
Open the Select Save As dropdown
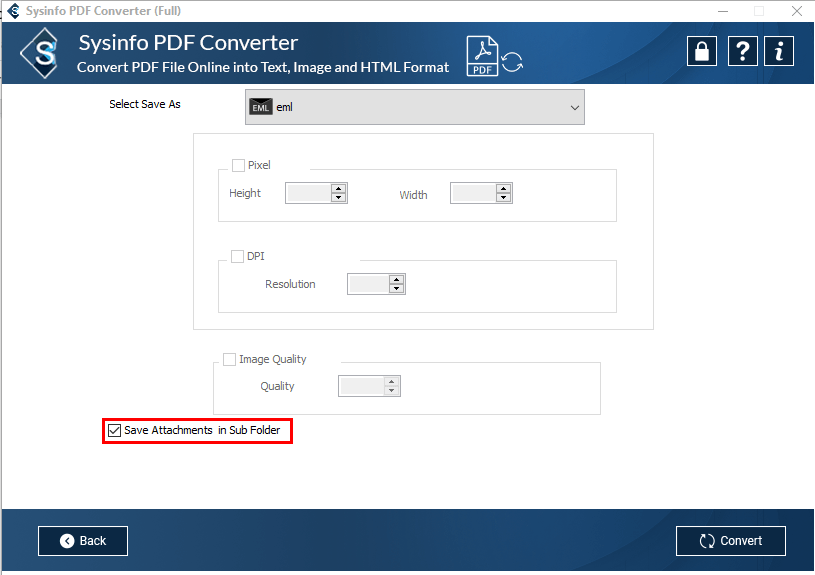coord(414,107)
